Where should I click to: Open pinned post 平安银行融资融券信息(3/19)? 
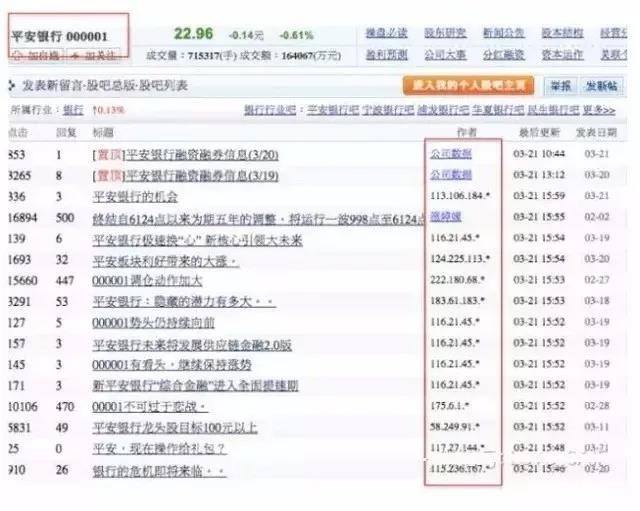coord(202,176)
